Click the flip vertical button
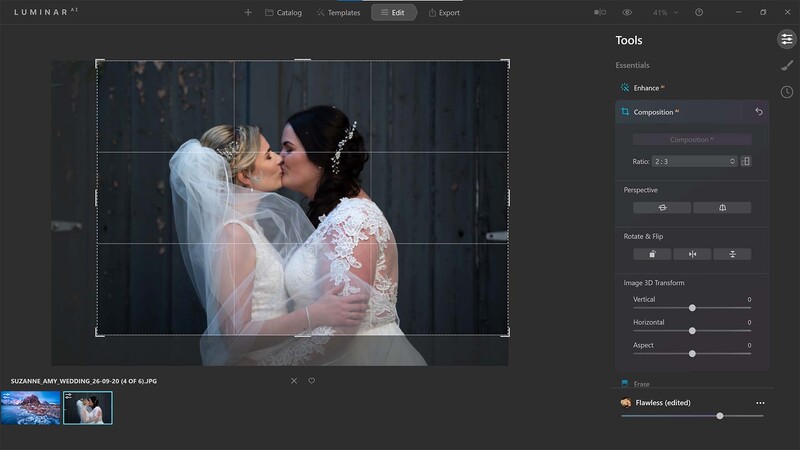 (x=732, y=254)
